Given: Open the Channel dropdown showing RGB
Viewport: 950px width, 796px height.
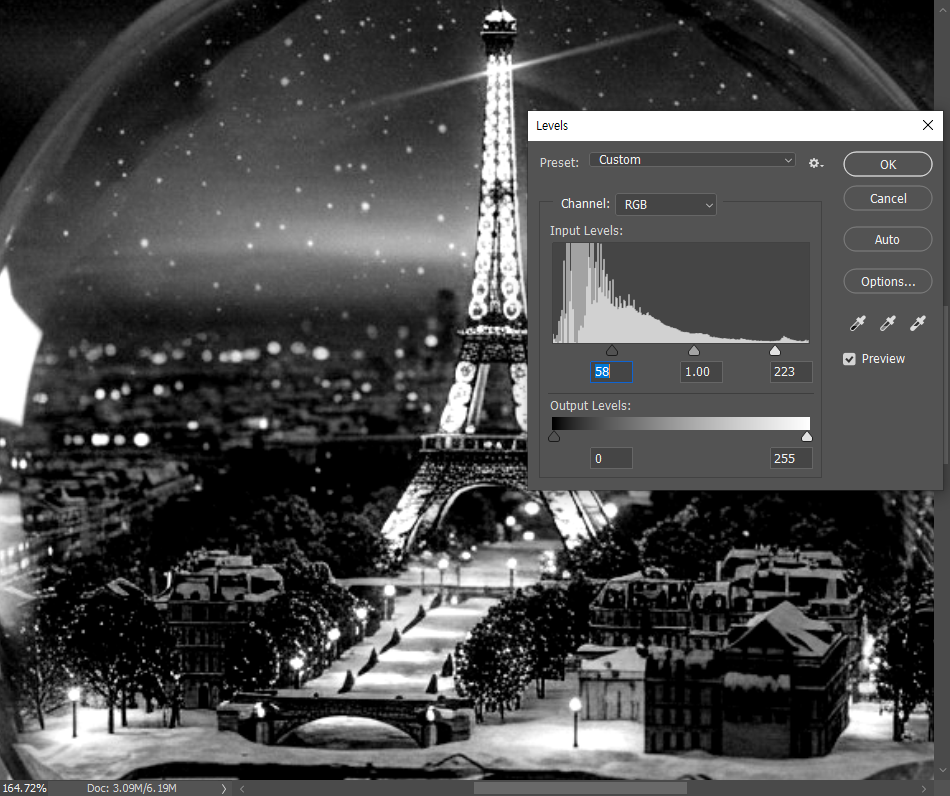Looking at the screenshot, I should click(x=666, y=205).
